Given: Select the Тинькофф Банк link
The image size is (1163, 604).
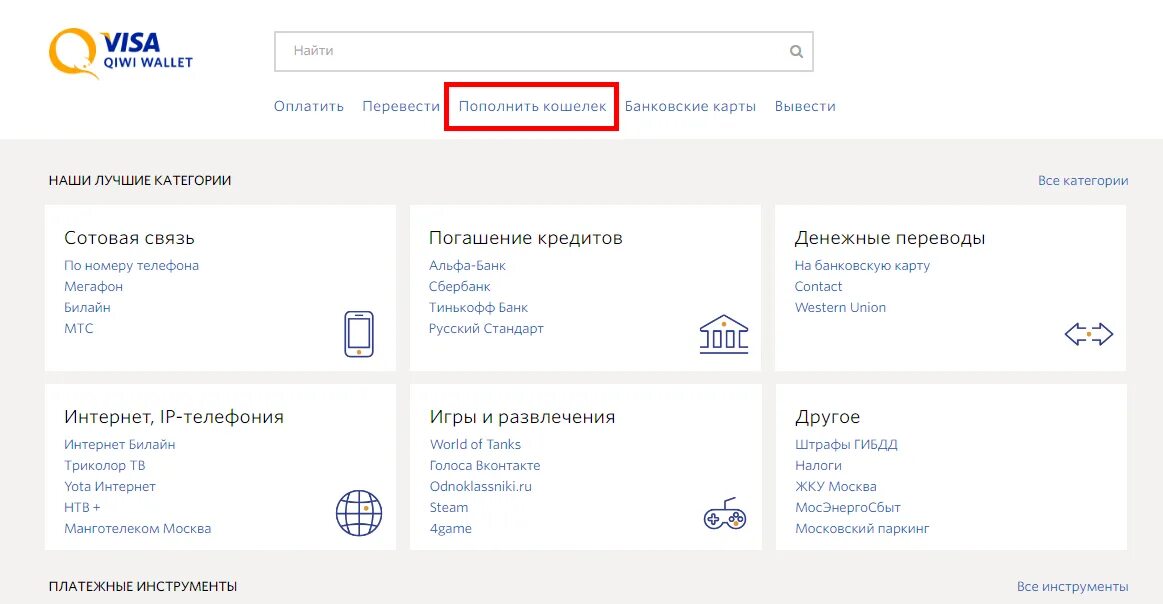Looking at the screenshot, I should [478, 307].
